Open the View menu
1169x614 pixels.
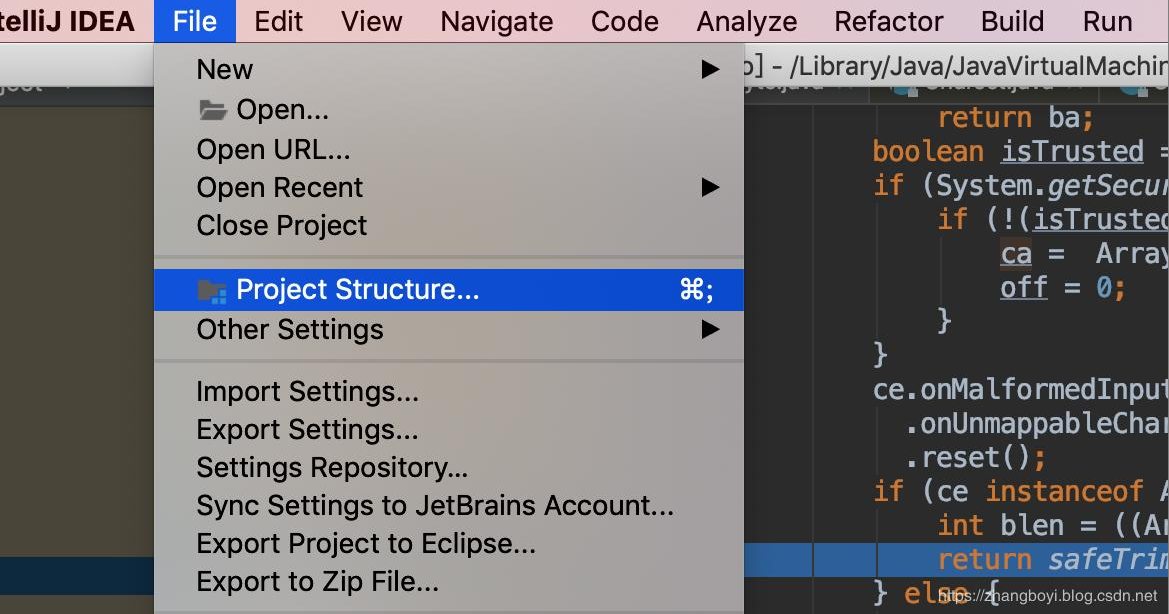(x=371, y=21)
